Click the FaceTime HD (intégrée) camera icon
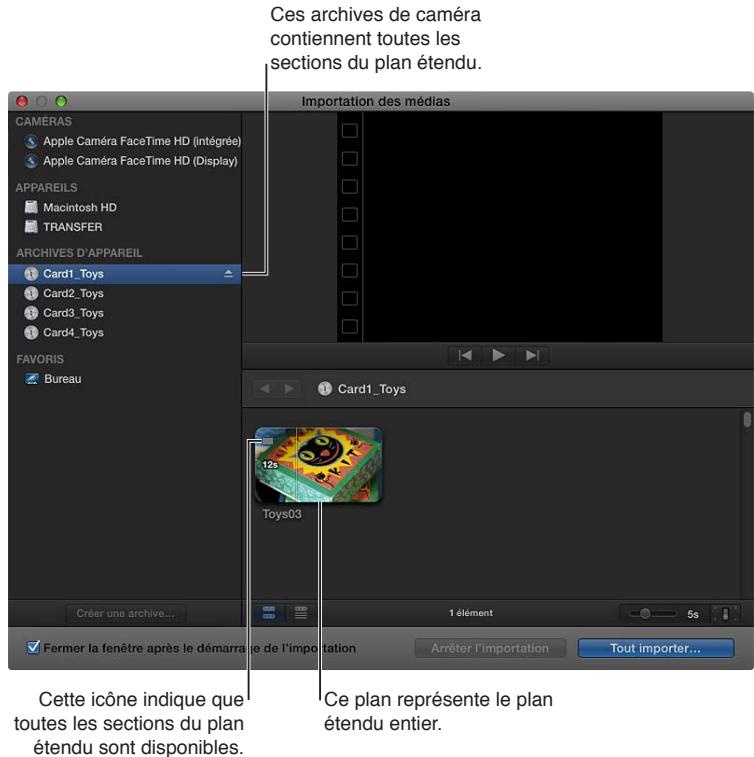This screenshot has width=754, height=757. pos(31,141)
